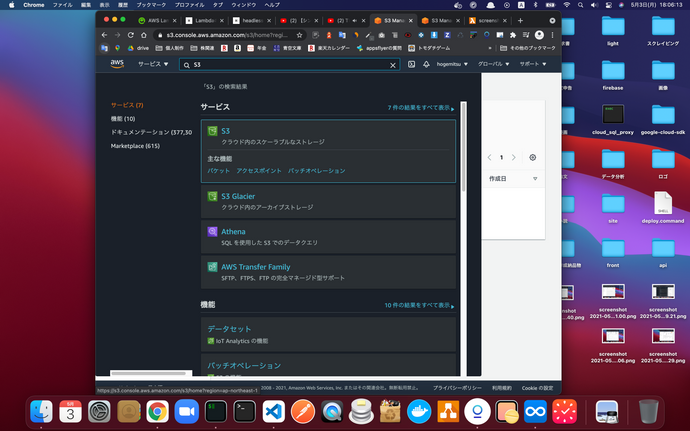Open the AWS CloudShell icon
The width and height of the screenshot is (690, 431).
[411, 64]
